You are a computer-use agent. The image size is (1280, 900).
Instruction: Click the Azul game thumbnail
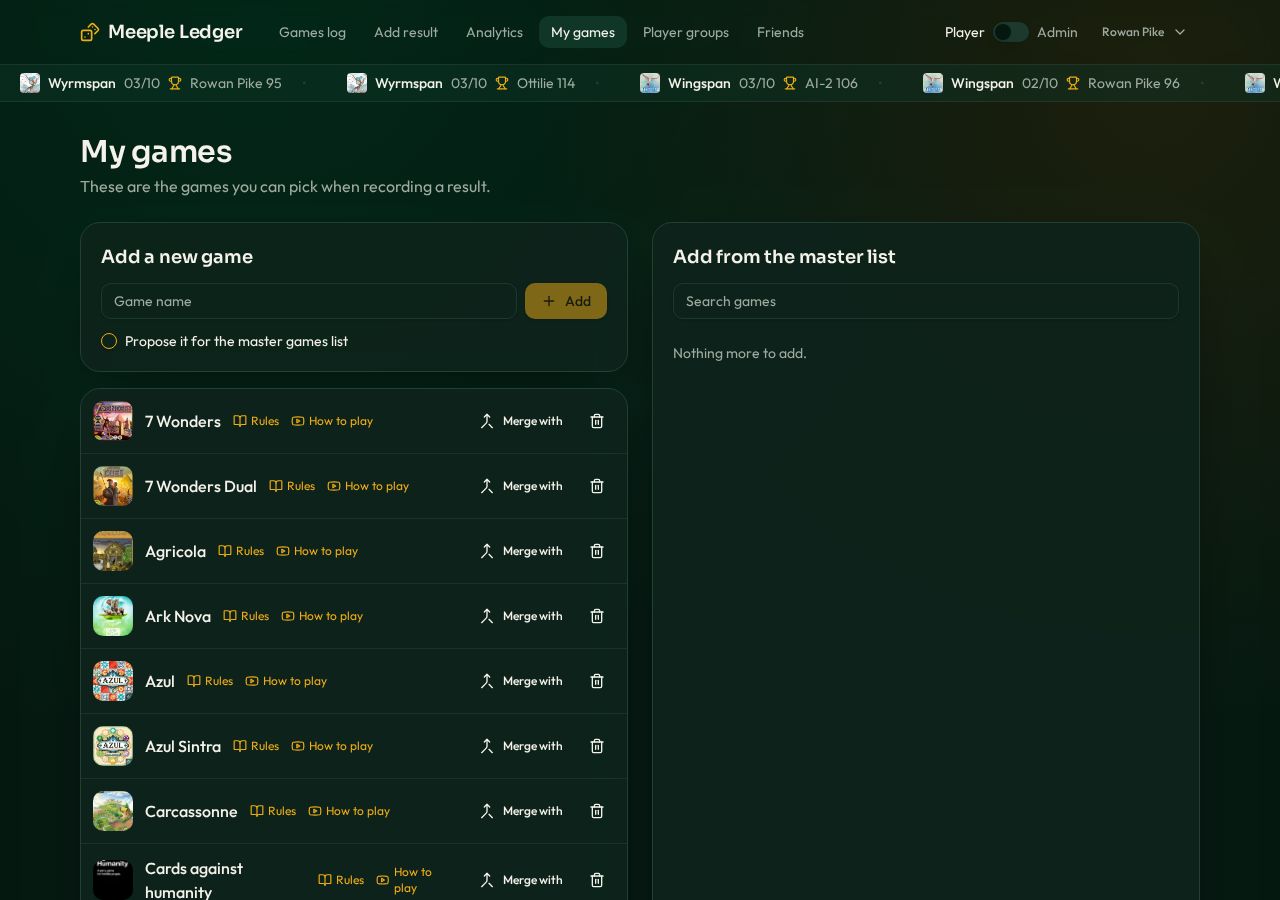pos(113,681)
